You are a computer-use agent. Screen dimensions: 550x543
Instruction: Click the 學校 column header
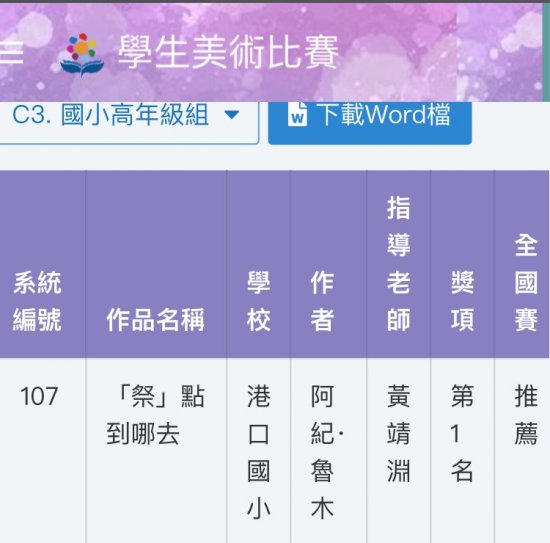coord(259,301)
